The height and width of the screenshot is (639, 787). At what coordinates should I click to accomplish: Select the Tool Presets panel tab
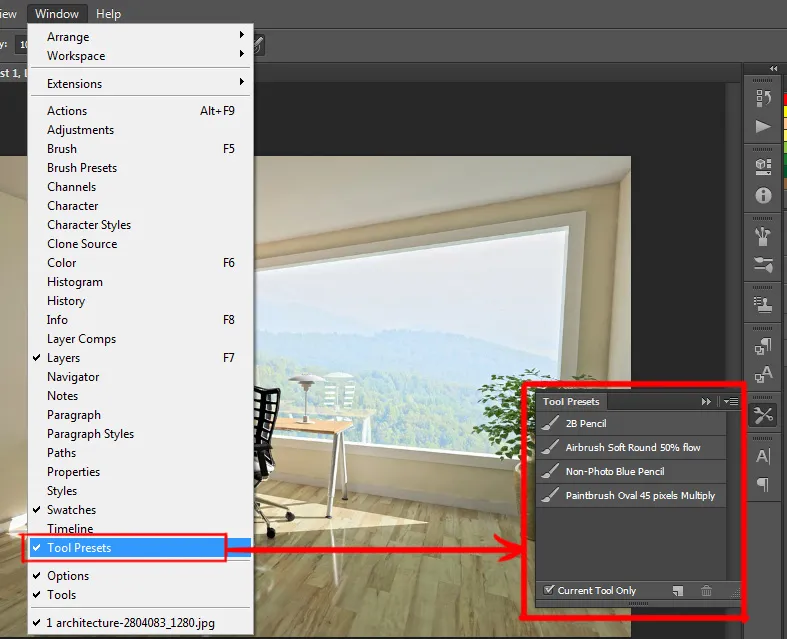[x=571, y=402]
